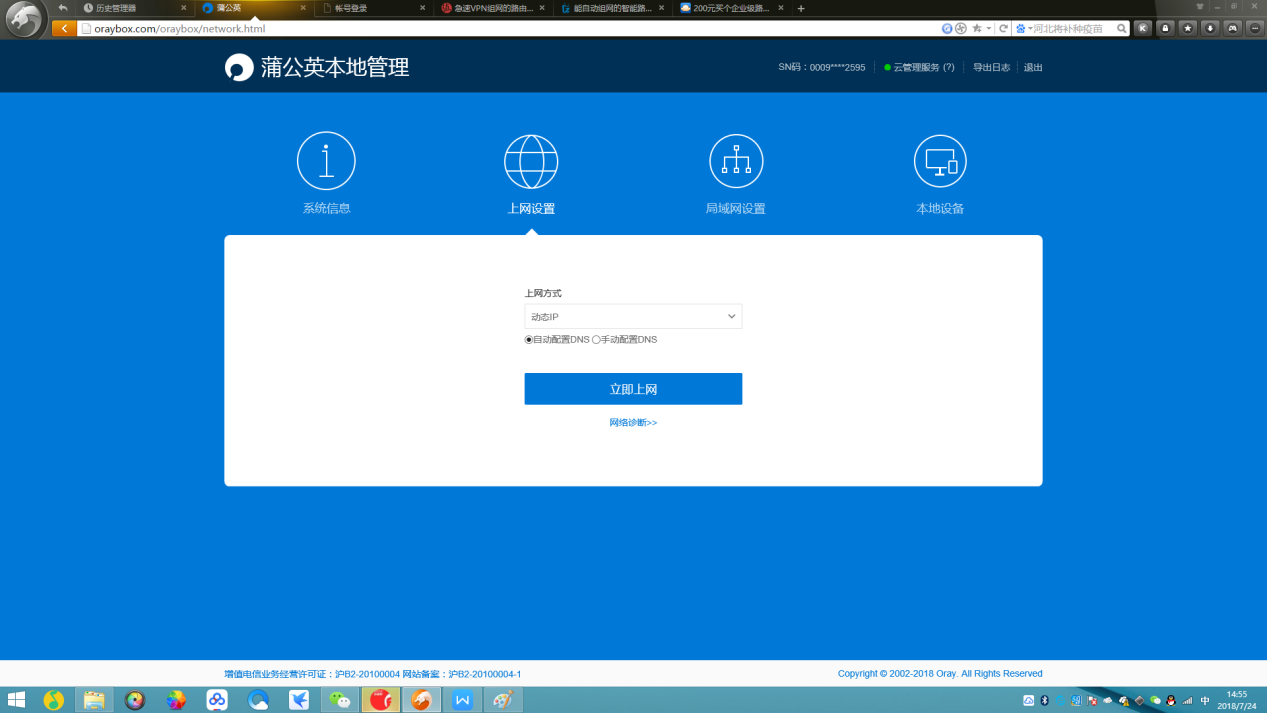Screen dimensions: 1267x713
Task: Open the 本地设备 monitor icon
Action: click(x=940, y=161)
